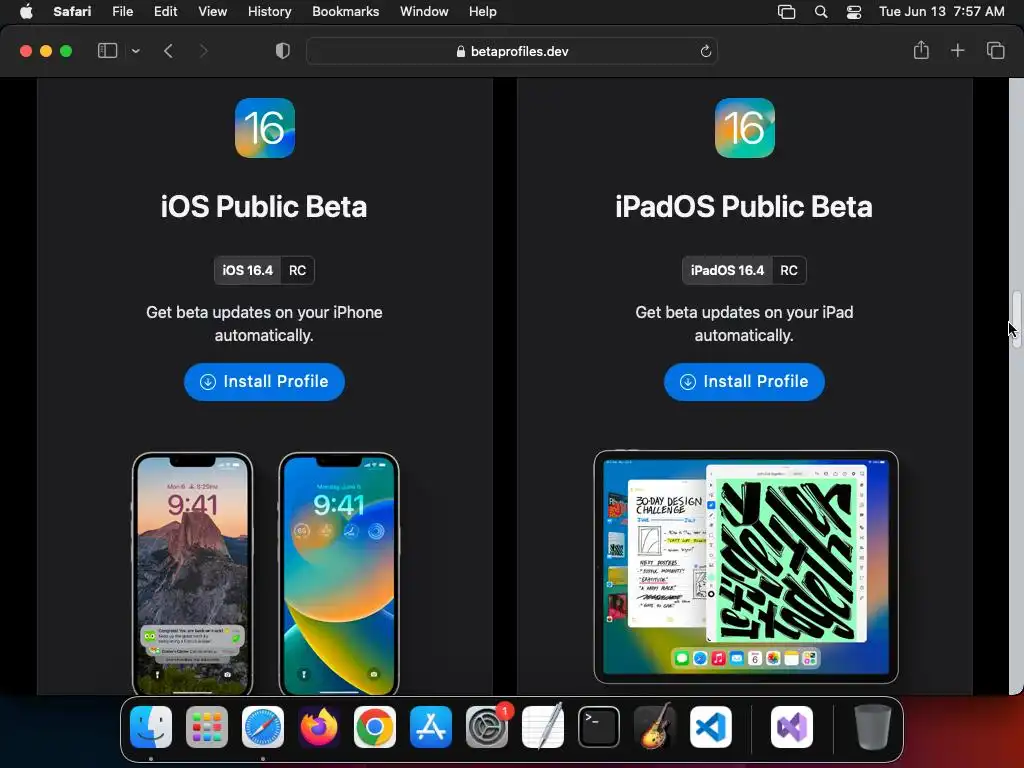Open Google Chrome from the Dock

tap(375, 727)
